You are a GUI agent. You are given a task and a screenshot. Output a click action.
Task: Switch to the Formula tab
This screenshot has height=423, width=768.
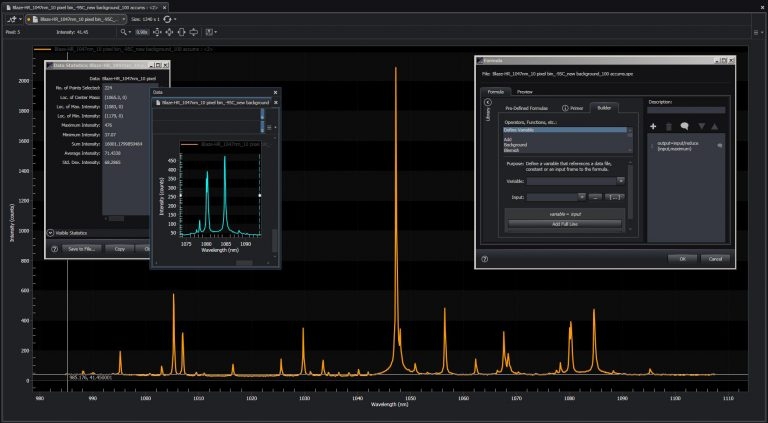point(496,92)
